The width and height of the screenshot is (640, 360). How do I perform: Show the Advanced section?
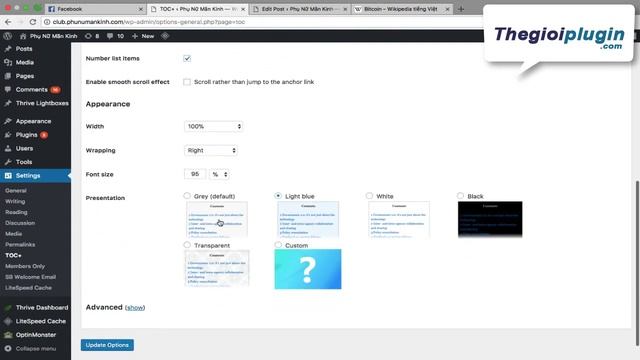click(135, 308)
